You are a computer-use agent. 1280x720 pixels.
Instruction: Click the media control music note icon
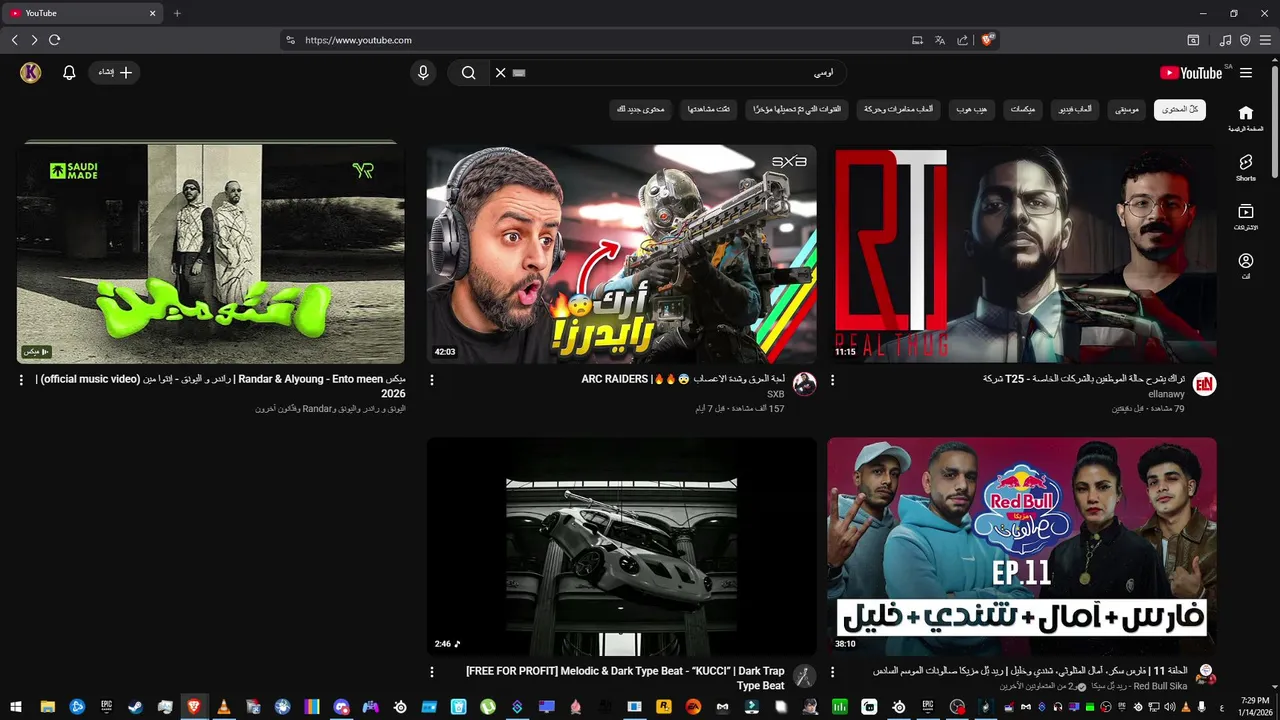click(1225, 40)
